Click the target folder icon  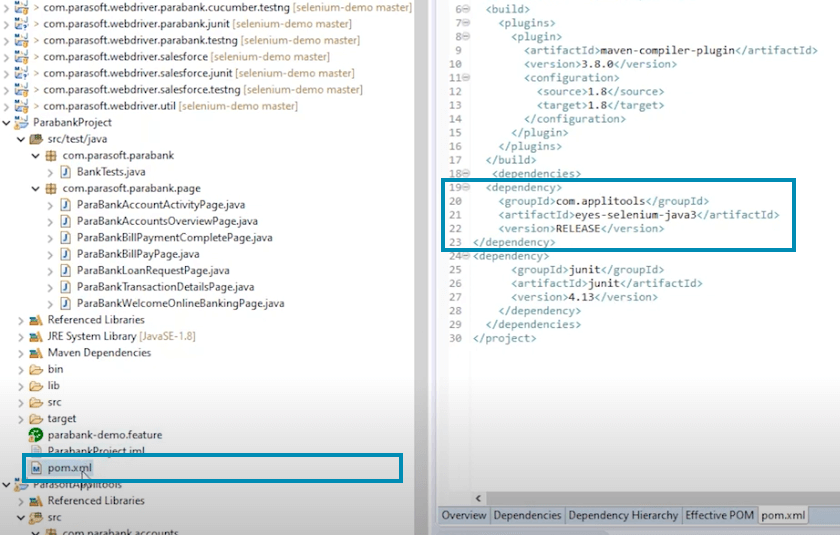click(37, 419)
